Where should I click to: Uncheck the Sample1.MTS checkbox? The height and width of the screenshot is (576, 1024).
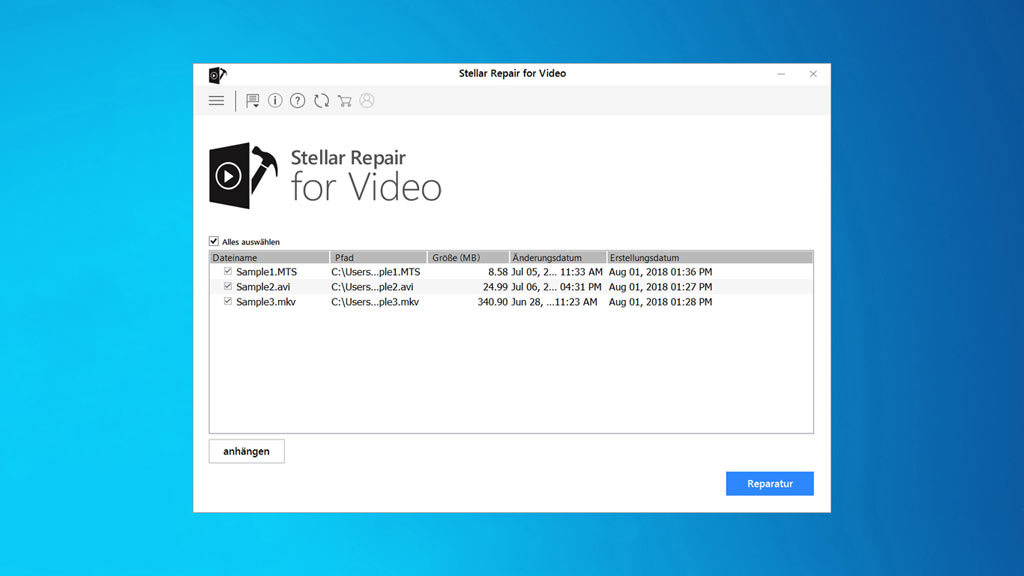228,271
